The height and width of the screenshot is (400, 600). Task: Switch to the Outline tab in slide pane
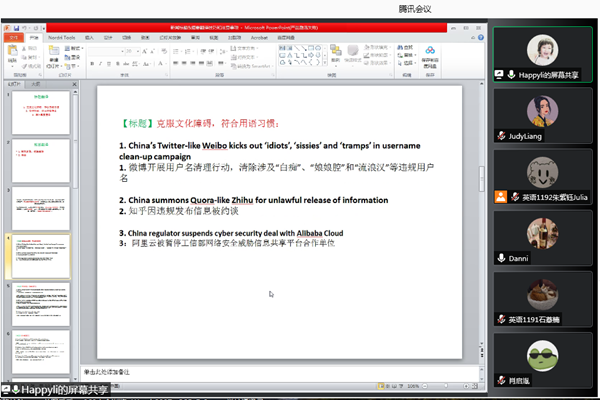pyautogui.click(x=36, y=84)
